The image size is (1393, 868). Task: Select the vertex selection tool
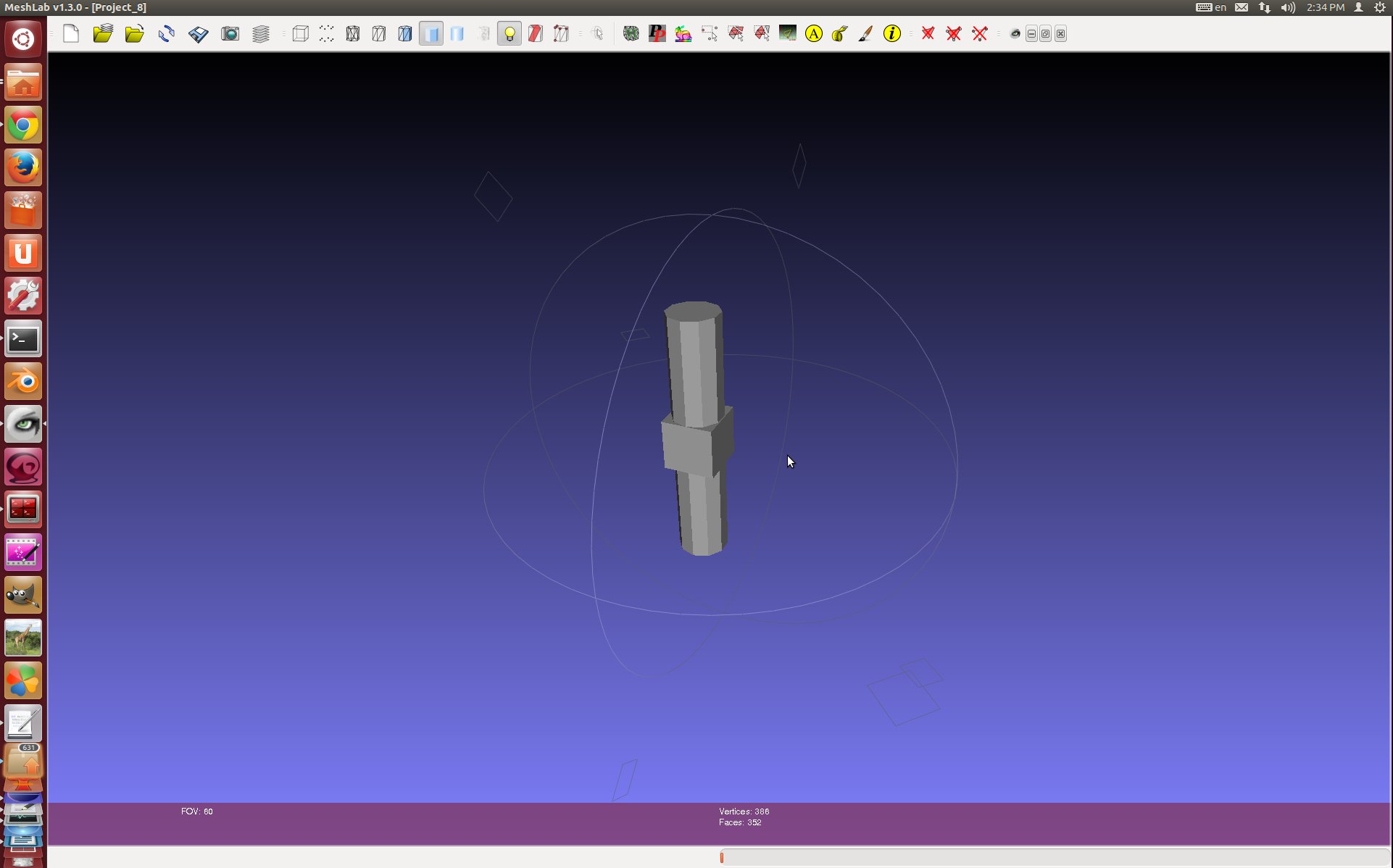710,33
